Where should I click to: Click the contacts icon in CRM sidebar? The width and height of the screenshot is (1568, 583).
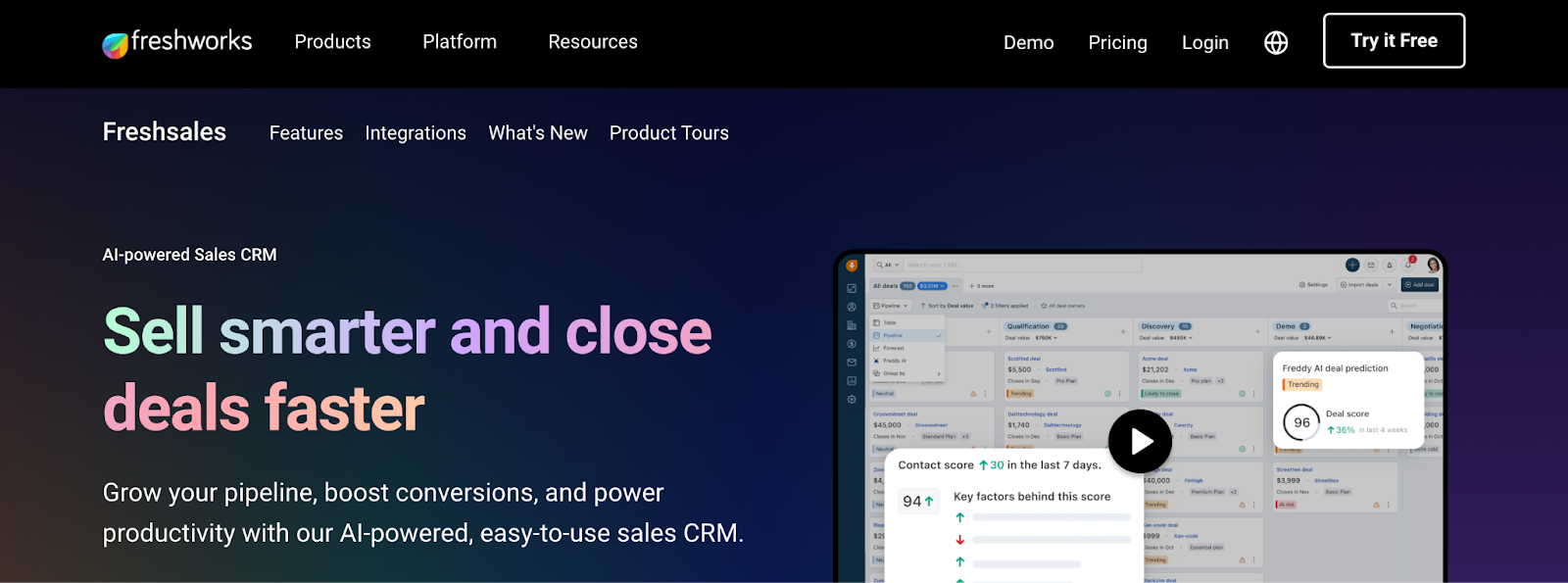pyautogui.click(x=852, y=307)
